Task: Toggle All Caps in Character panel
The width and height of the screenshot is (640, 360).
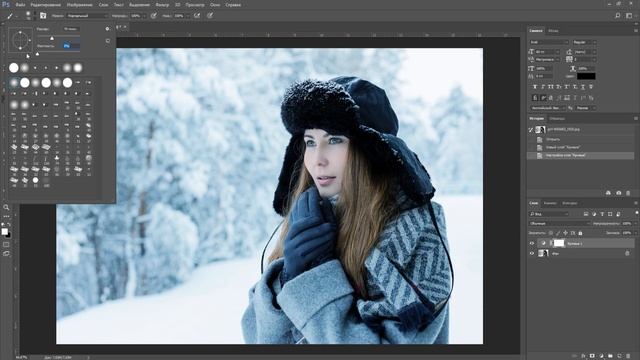Action: 551,87
